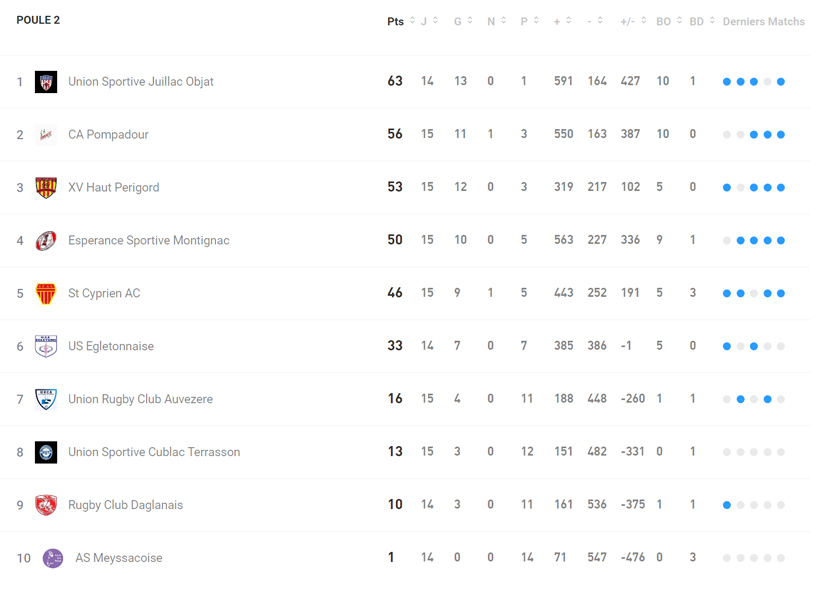
Task: Open the AS Meyssacoise team page
Action: pos(119,558)
